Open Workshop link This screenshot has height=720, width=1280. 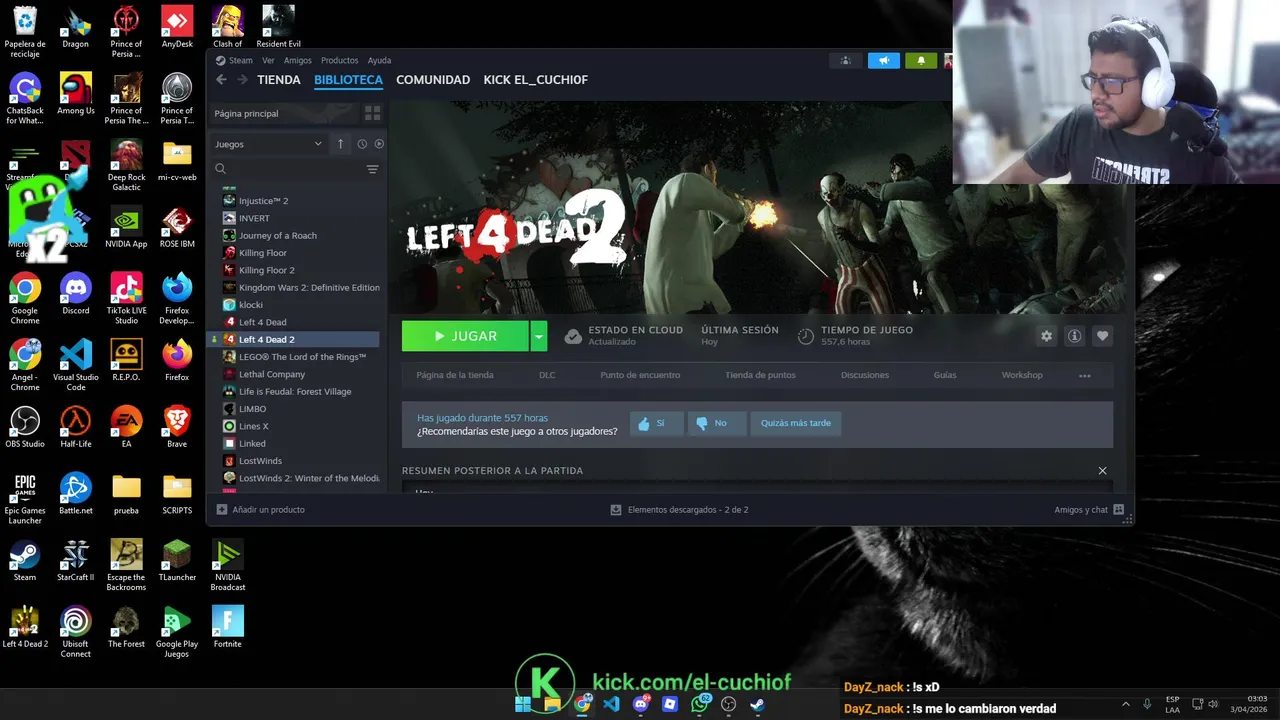(1022, 375)
